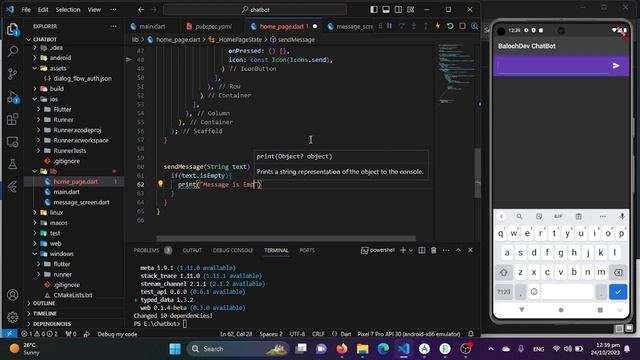Expand the TIMELINE section
The width and height of the screenshot is (640, 360).
click(x=45, y=313)
